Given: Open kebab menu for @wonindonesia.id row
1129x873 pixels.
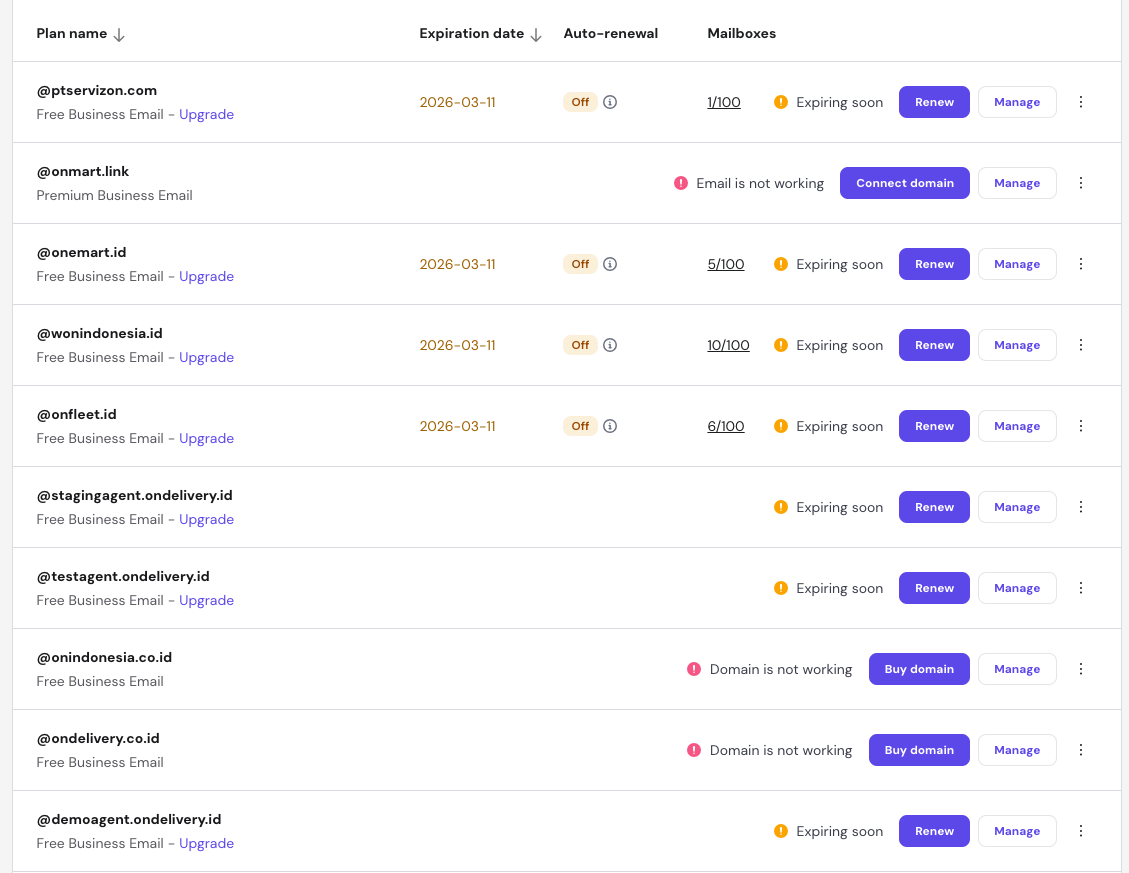Looking at the screenshot, I should [1080, 345].
